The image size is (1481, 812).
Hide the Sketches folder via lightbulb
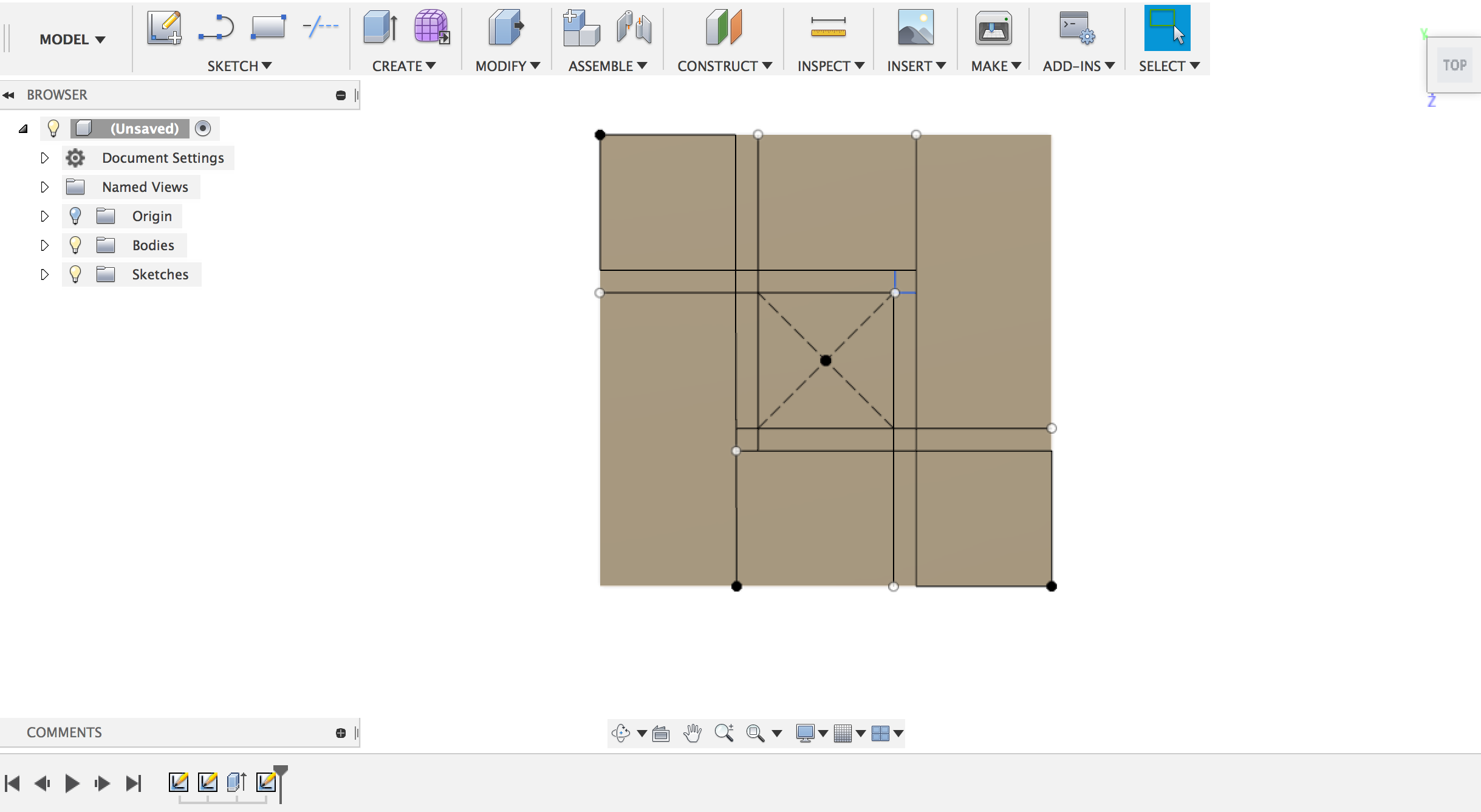click(75, 275)
